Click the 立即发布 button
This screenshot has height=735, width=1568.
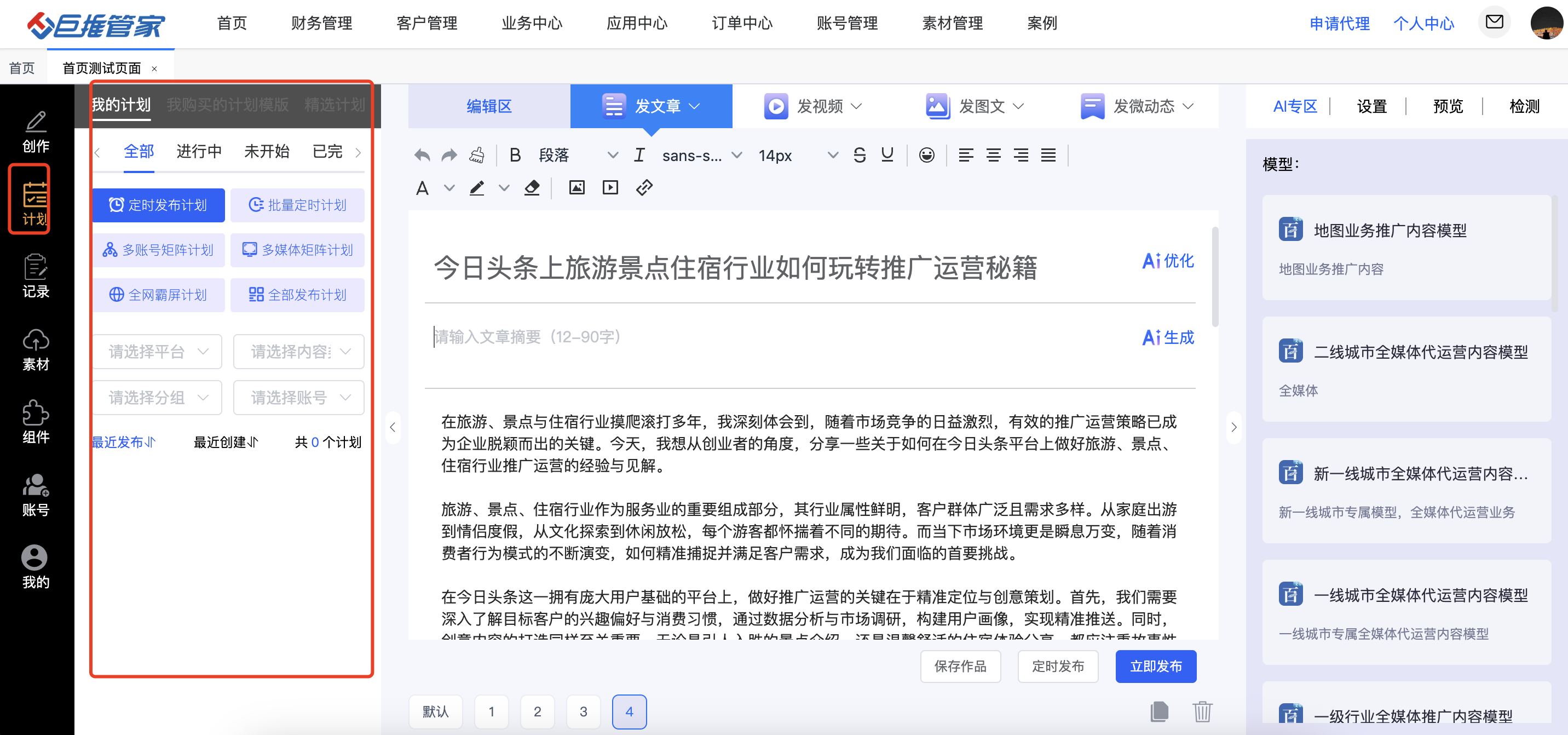pyautogui.click(x=1155, y=666)
